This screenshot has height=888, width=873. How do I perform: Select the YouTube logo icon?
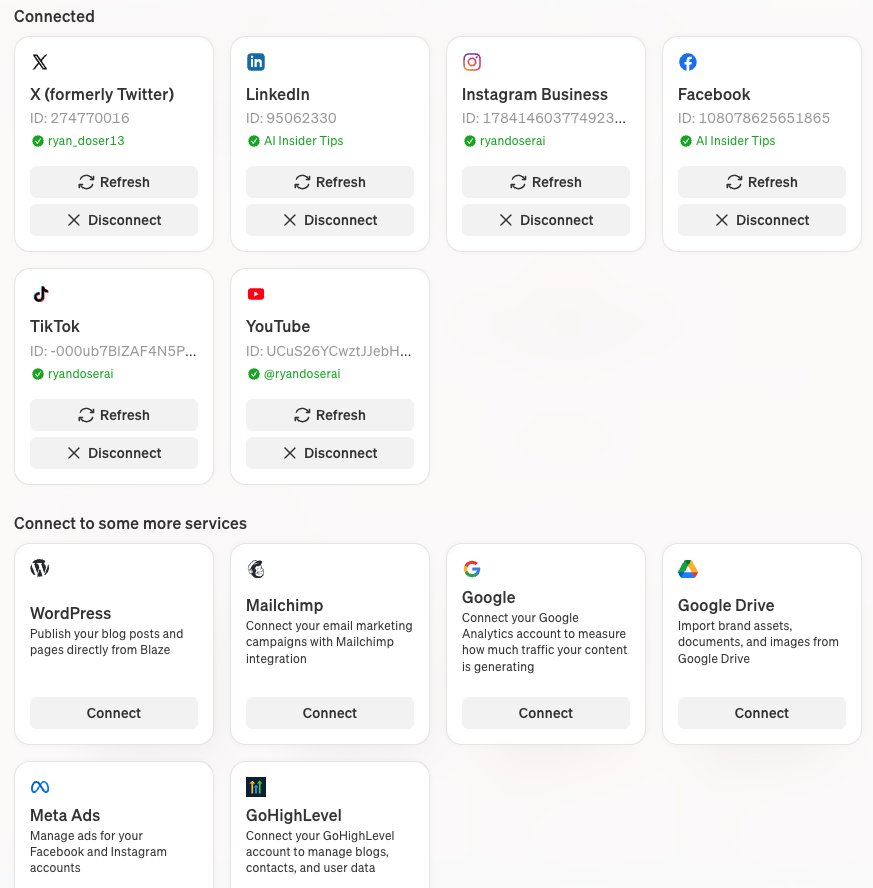point(256,293)
